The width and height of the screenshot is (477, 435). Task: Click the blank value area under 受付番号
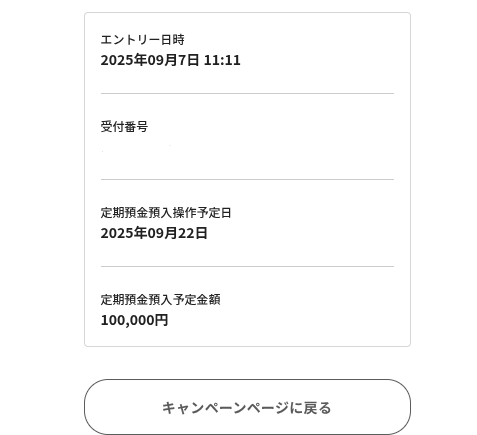(x=247, y=150)
